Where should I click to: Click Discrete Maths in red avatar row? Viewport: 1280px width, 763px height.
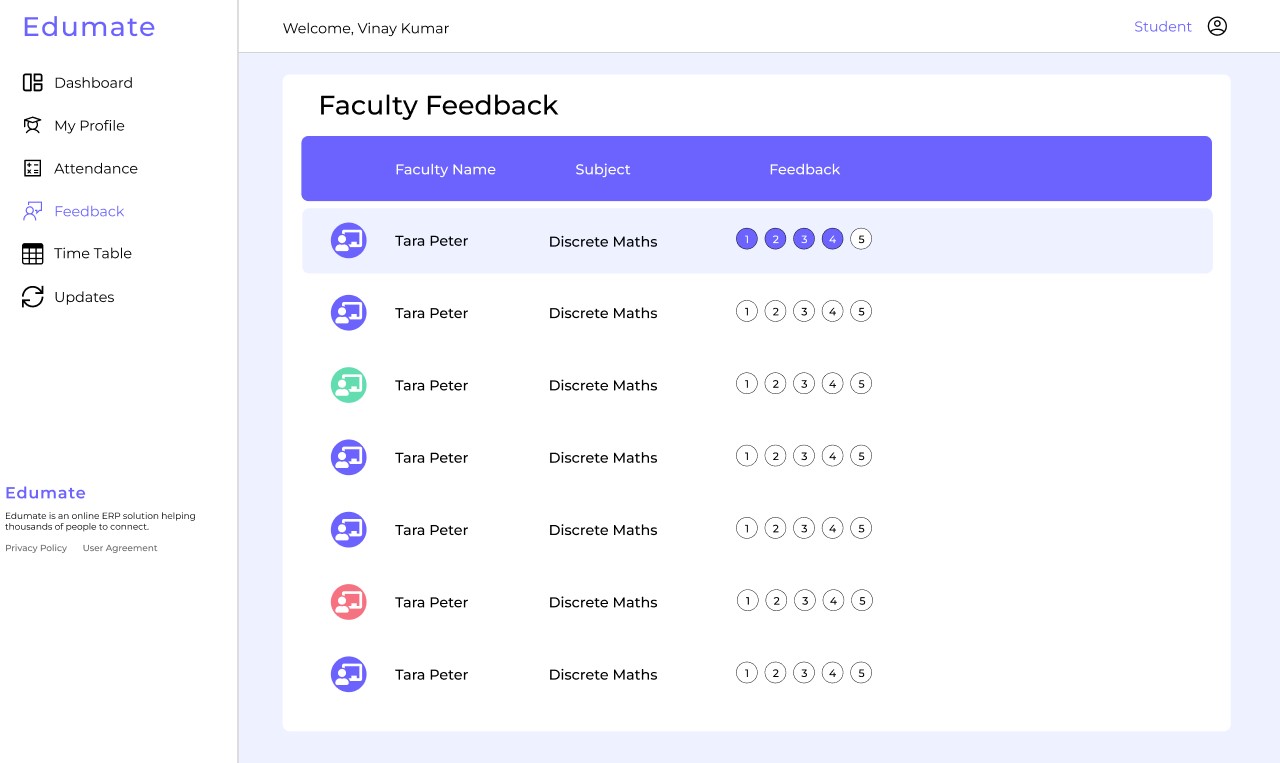[x=603, y=602]
